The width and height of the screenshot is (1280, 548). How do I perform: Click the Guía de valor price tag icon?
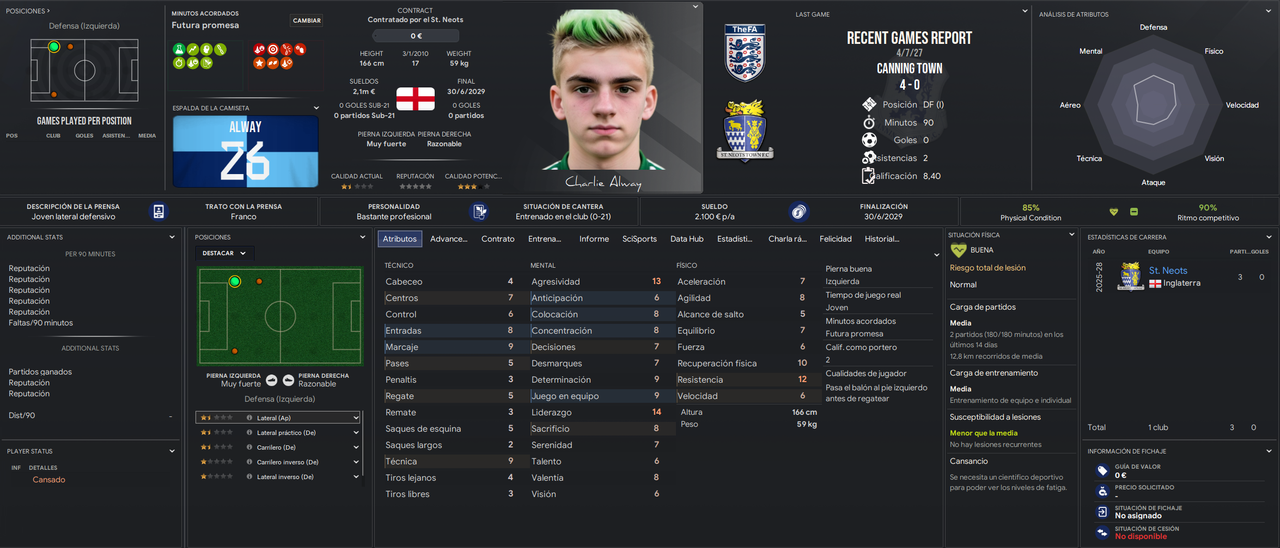pyautogui.click(x=1102, y=470)
